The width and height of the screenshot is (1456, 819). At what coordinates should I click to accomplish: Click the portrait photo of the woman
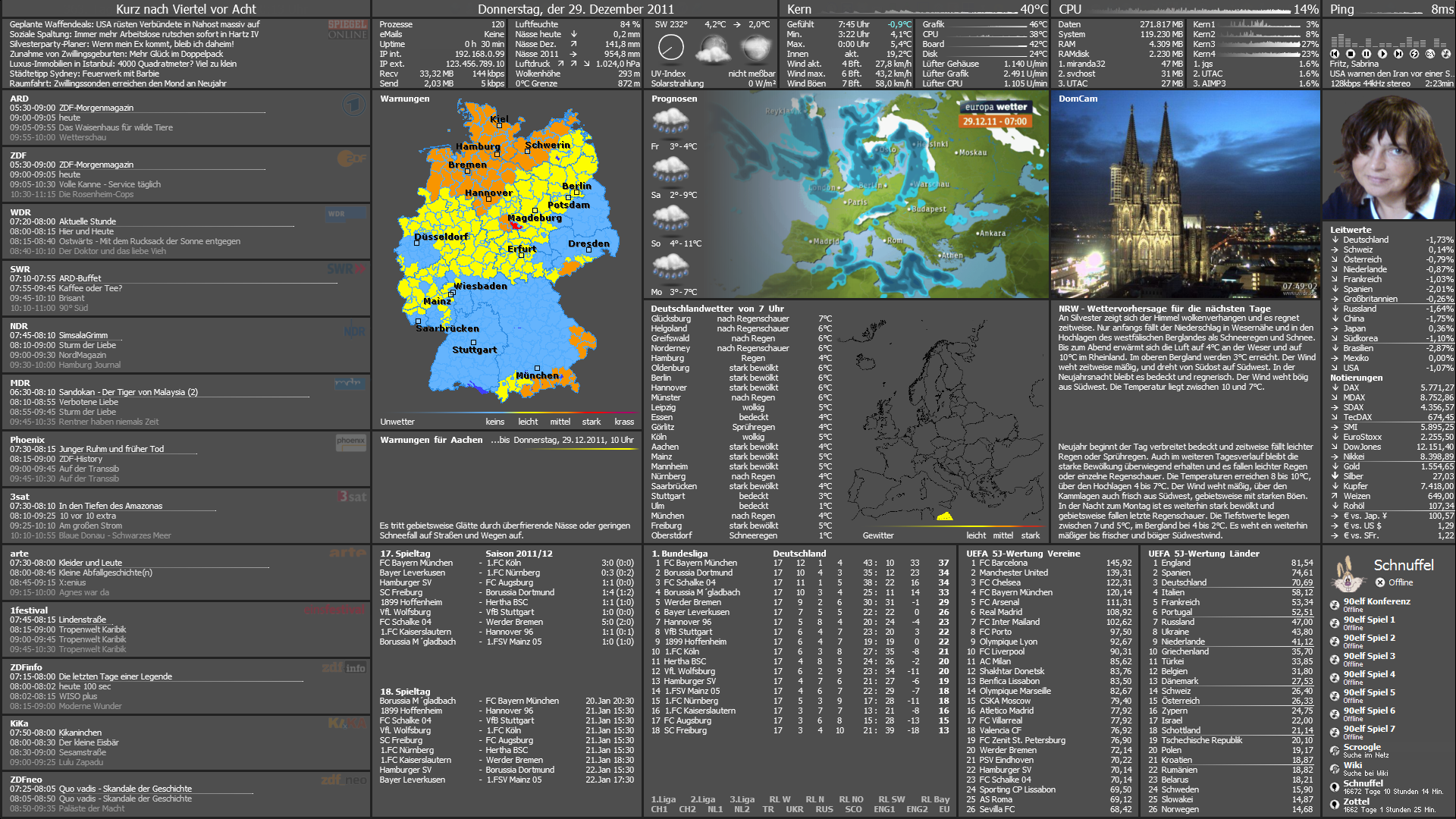(x=1389, y=157)
